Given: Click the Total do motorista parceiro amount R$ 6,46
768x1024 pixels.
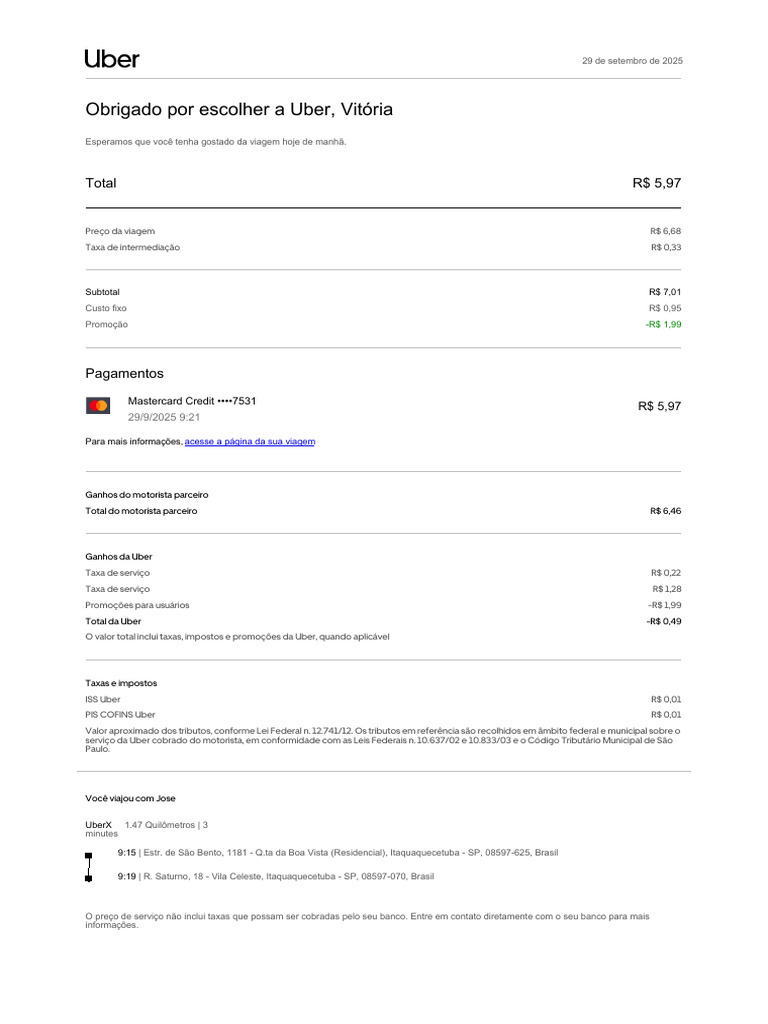Looking at the screenshot, I should 665,511.
